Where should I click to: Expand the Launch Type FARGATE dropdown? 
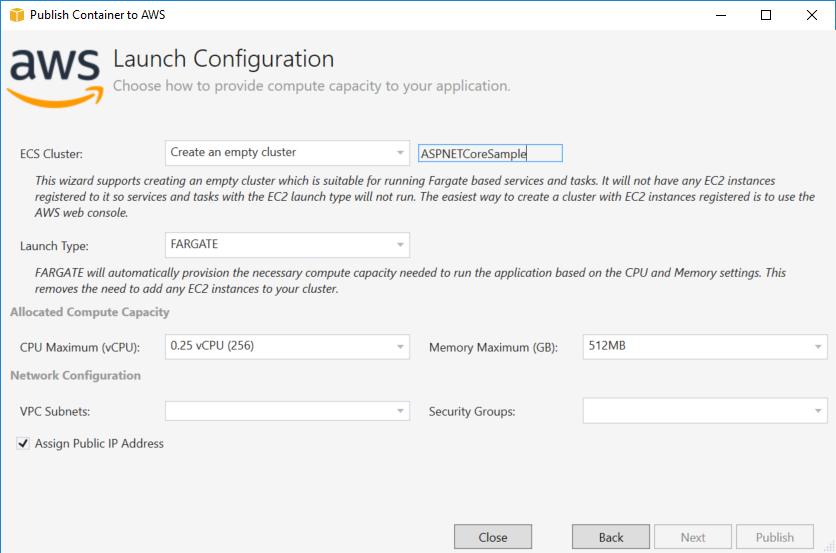(287, 245)
